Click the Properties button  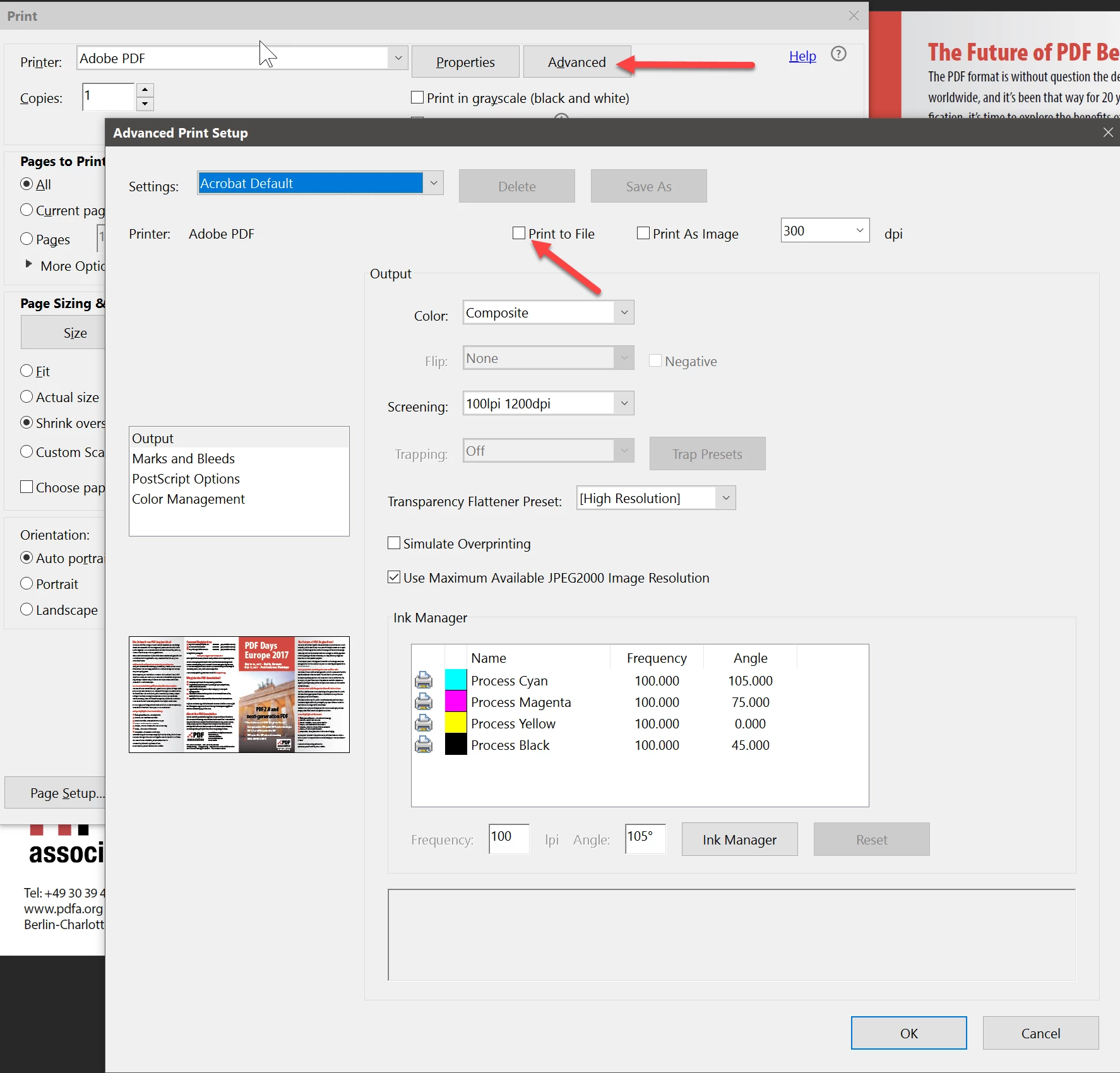click(465, 62)
